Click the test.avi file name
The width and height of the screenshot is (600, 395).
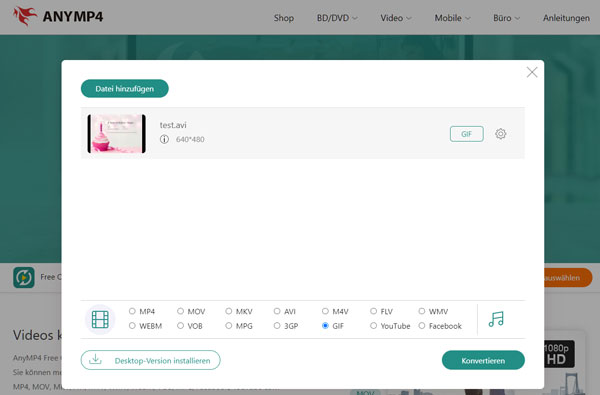tap(173, 125)
